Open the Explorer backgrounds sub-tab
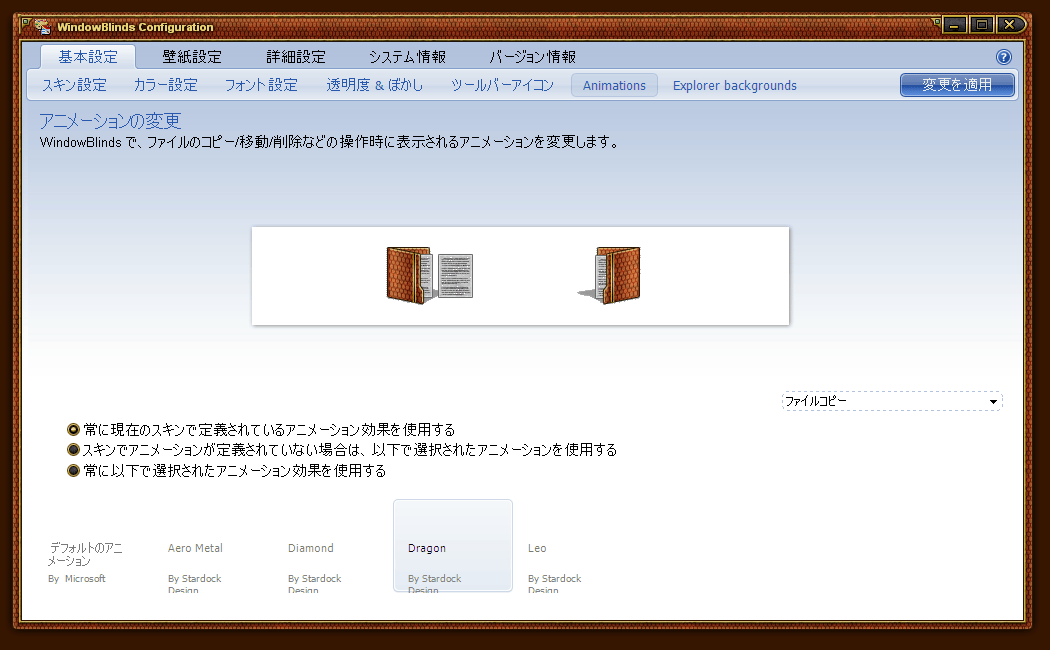 (735, 85)
